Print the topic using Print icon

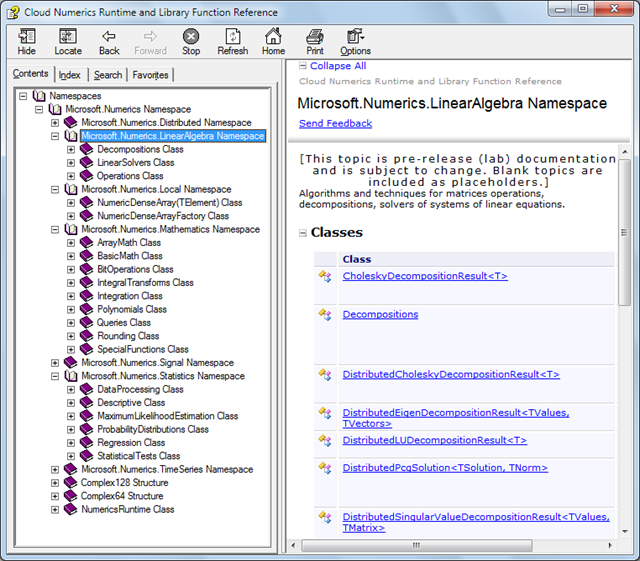pyautogui.click(x=315, y=36)
